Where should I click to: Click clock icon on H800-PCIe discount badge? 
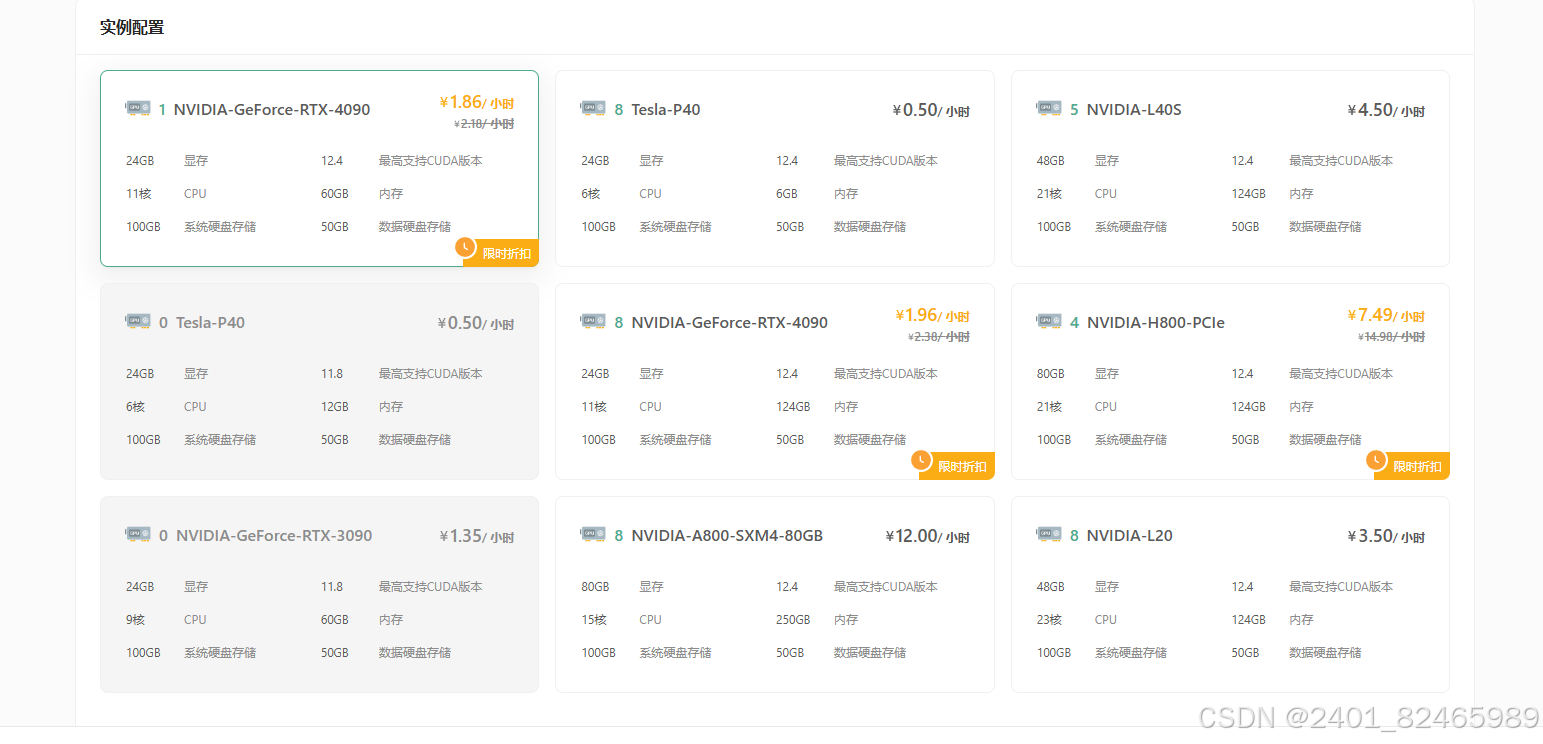(x=1376, y=460)
